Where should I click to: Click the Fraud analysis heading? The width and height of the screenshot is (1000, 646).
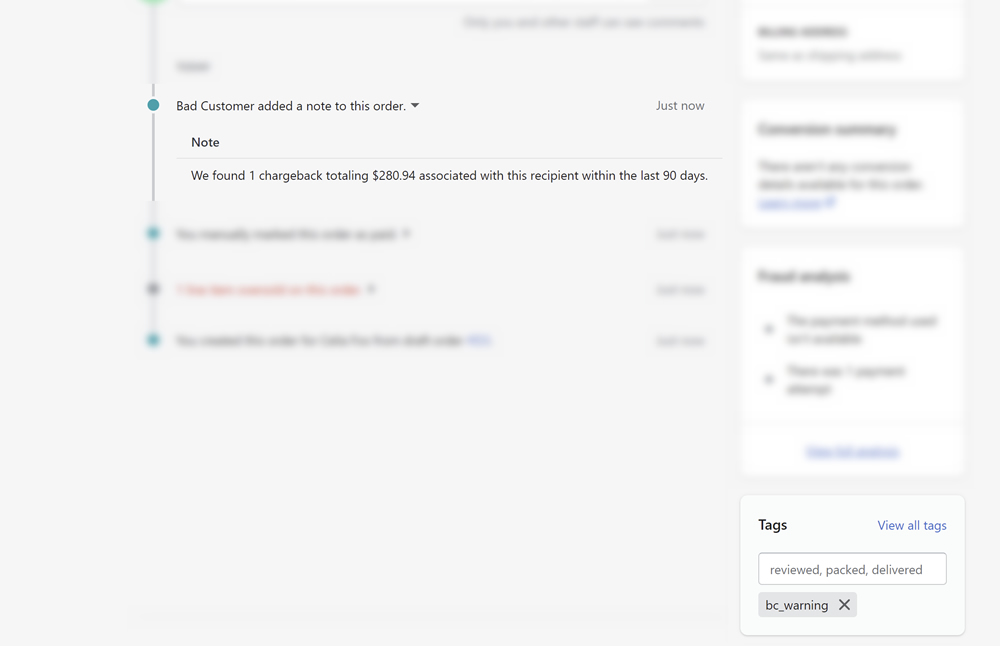click(x=804, y=276)
